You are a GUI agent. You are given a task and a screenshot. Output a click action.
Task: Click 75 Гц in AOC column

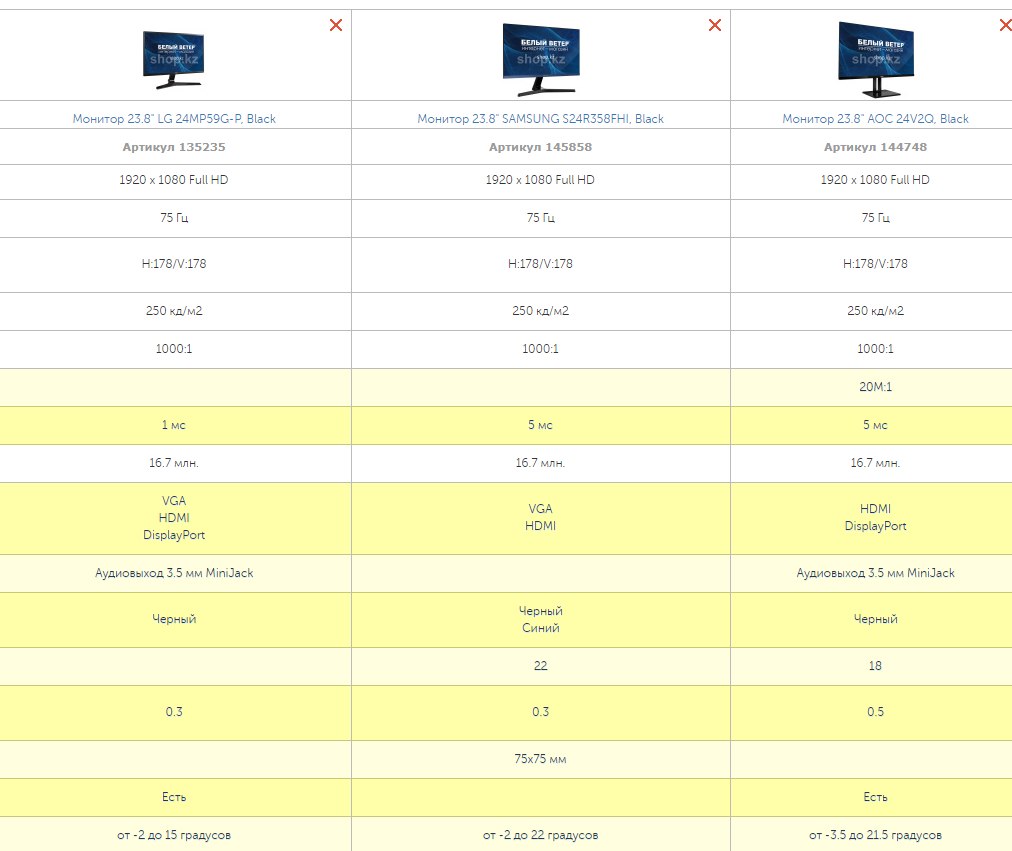[x=875, y=218]
